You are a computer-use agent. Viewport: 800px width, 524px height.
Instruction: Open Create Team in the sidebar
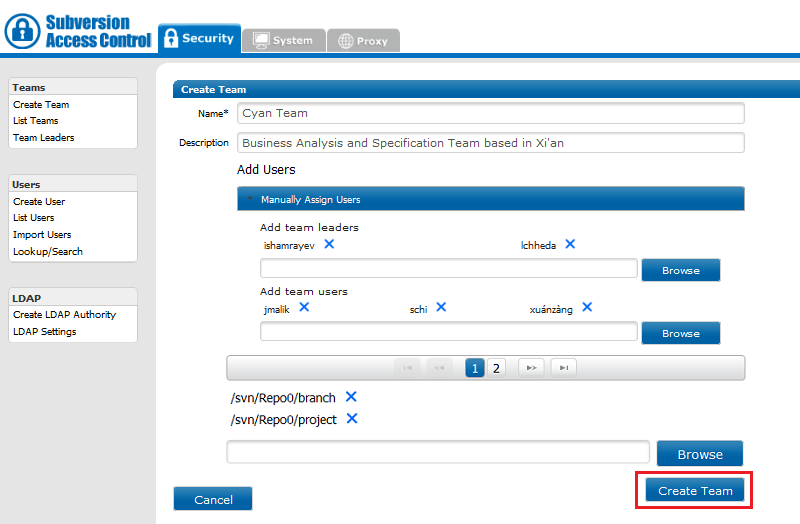tap(41, 105)
